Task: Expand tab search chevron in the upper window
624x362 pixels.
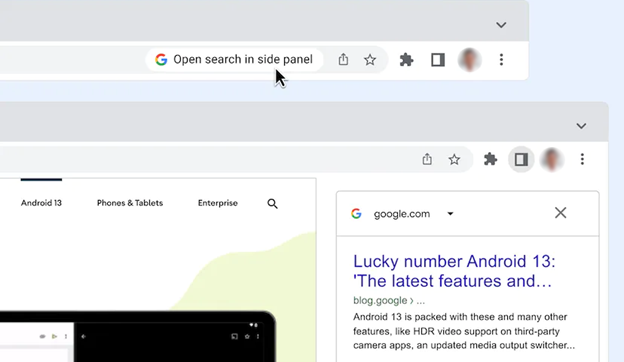Action: 501,25
